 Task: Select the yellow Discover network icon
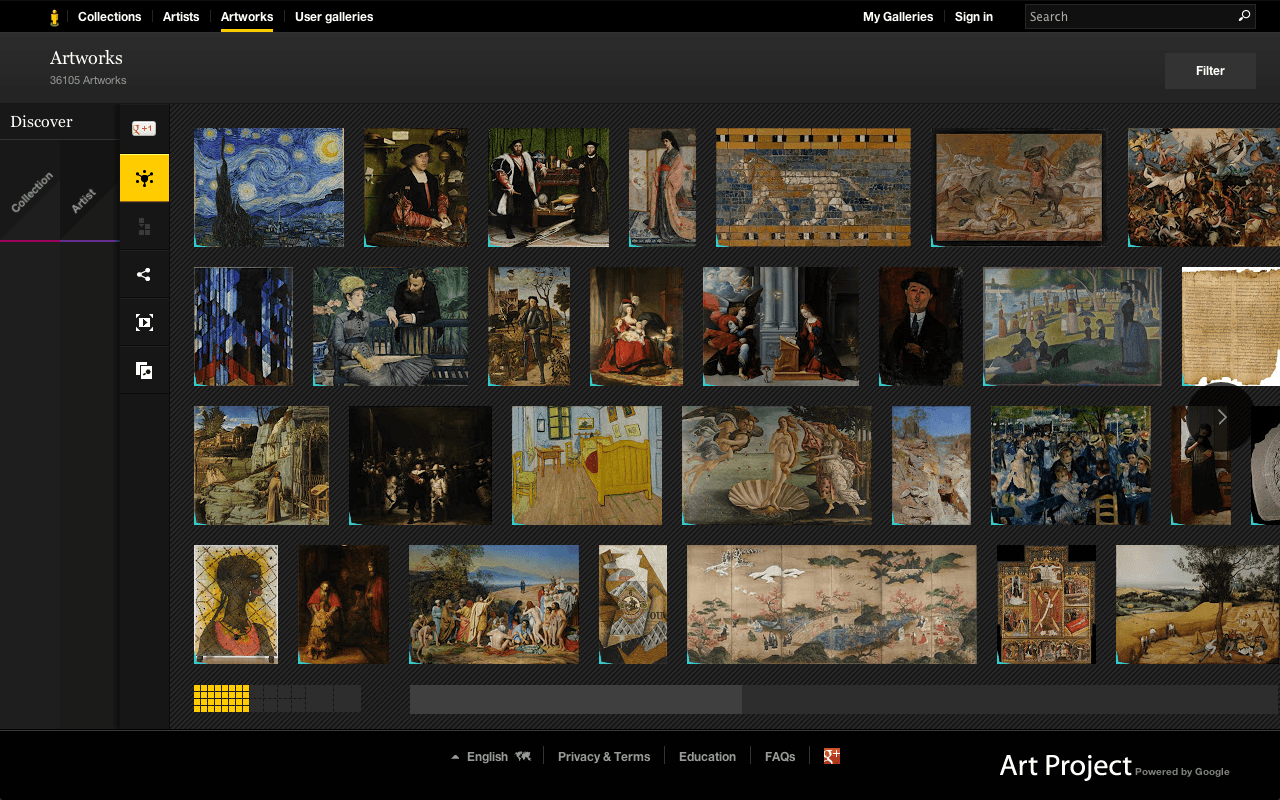pos(144,178)
